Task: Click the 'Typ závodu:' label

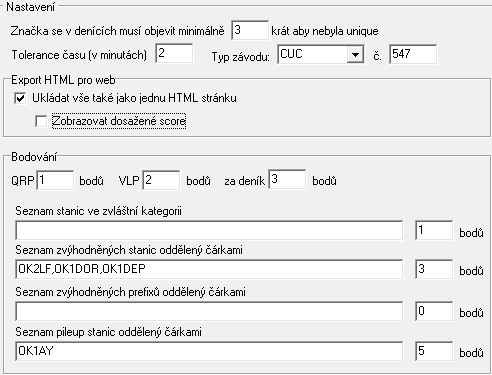Action: coord(241,57)
